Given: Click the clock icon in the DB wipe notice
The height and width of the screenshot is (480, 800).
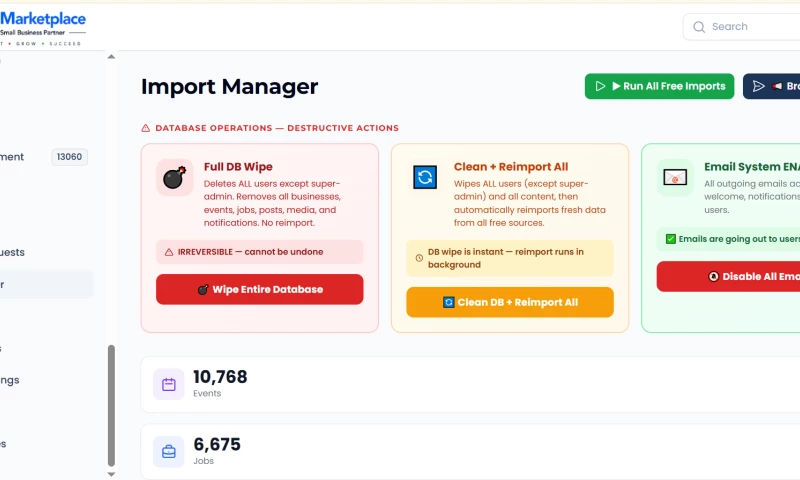Looking at the screenshot, I should click(419, 258).
